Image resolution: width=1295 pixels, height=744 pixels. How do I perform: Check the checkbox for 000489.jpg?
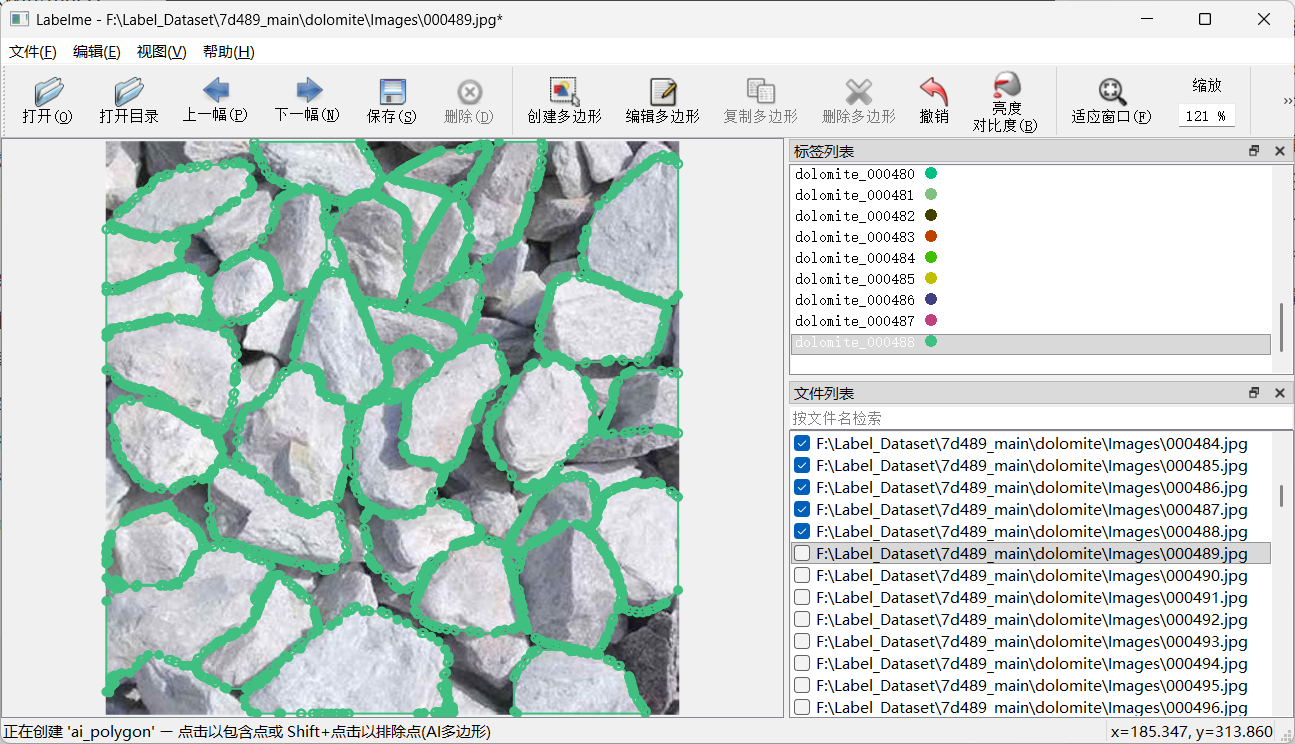(x=801, y=553)
